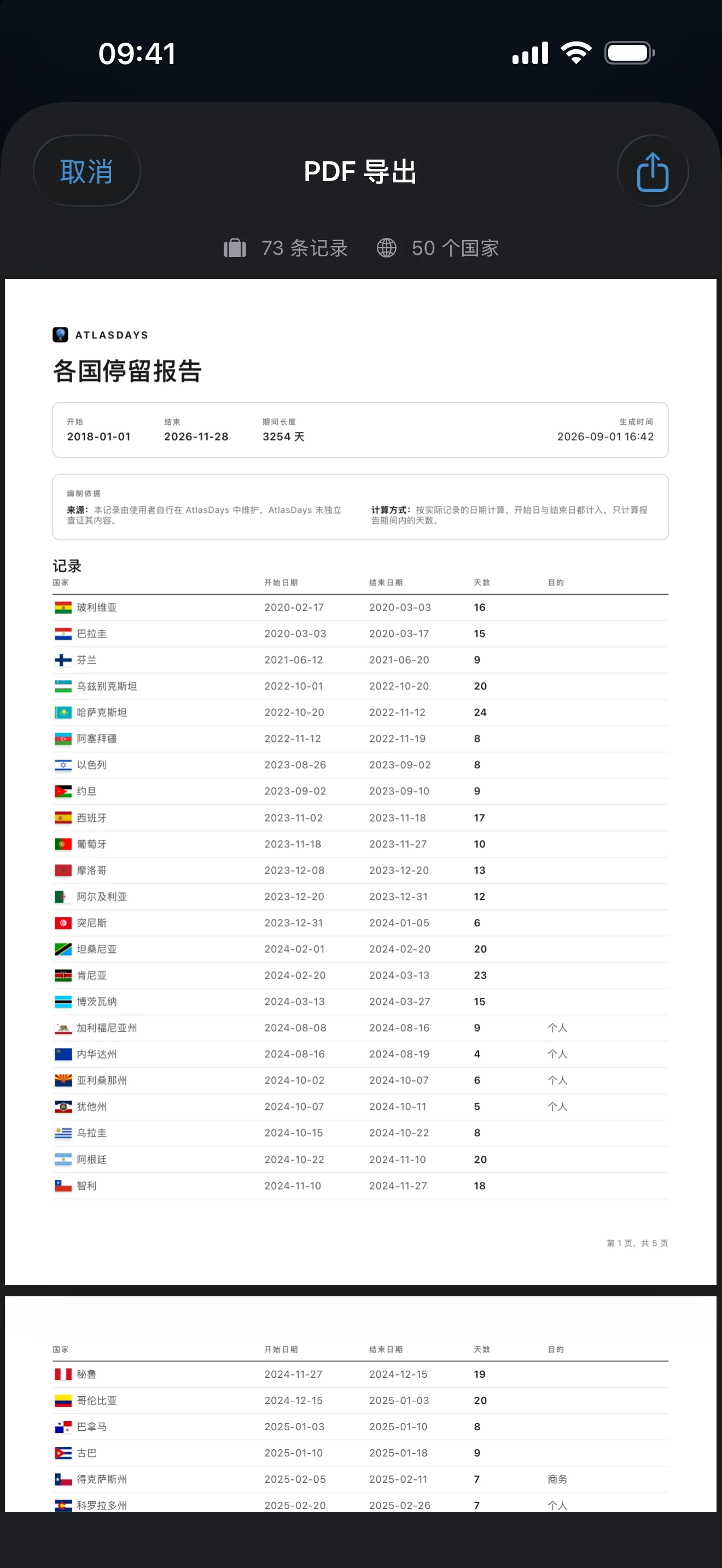Tap the Tunisia flag beside 突尼斯
This screenshot has width=722, height=1568.
click(x=63, y=923)
